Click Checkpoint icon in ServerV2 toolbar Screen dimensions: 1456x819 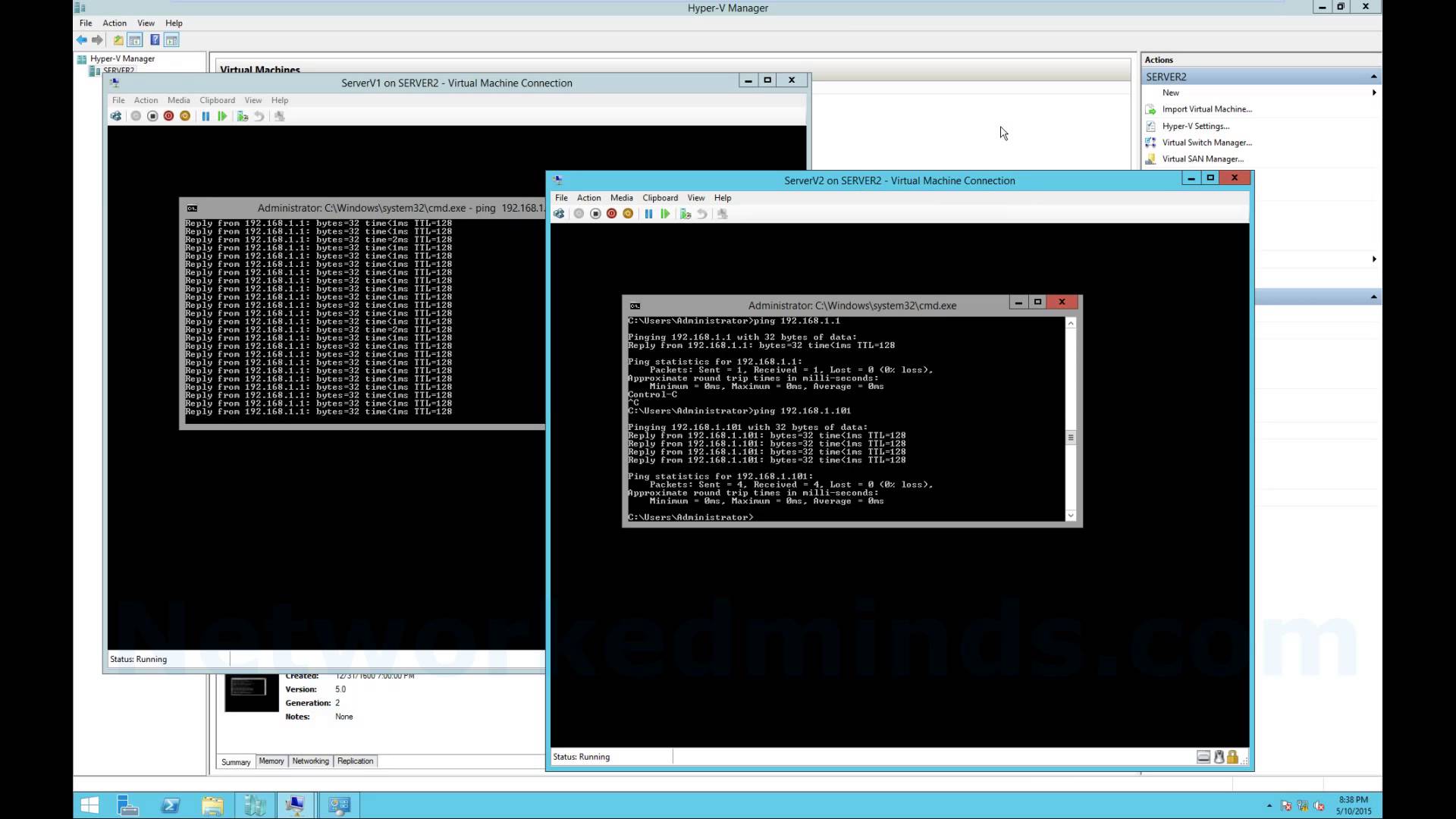click(686, 214)
